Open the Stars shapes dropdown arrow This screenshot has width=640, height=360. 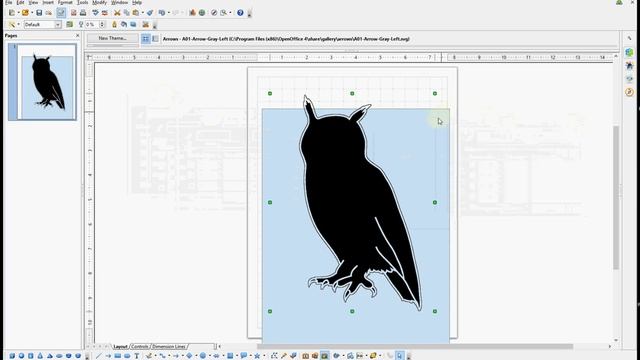(264, 356)
